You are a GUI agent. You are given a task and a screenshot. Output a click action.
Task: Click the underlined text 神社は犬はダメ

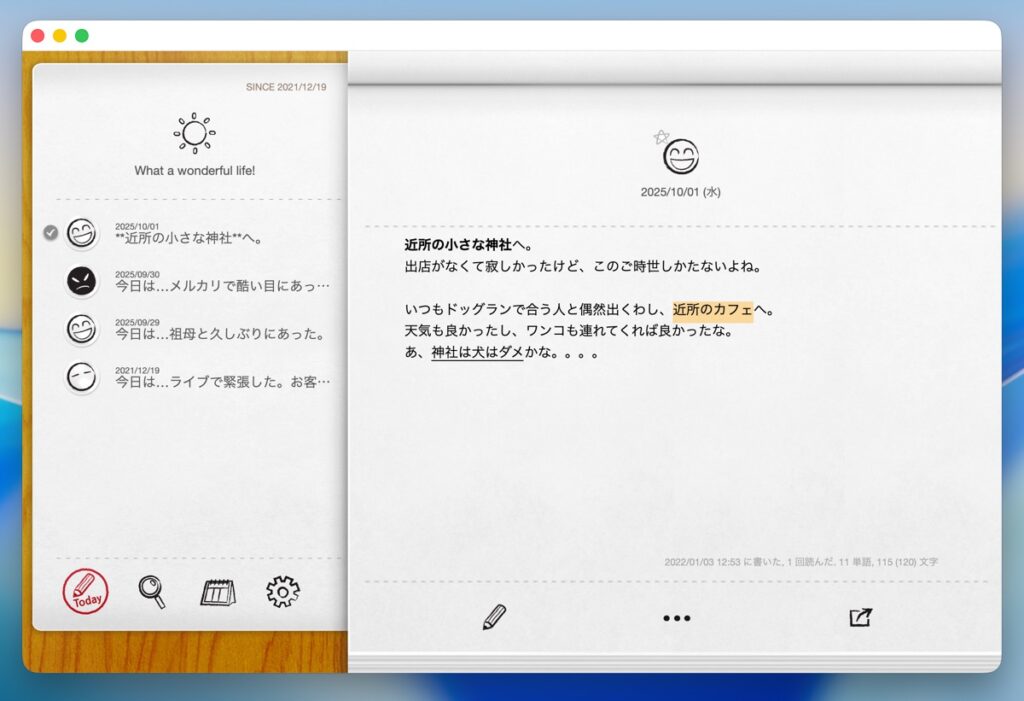(477, 353)
